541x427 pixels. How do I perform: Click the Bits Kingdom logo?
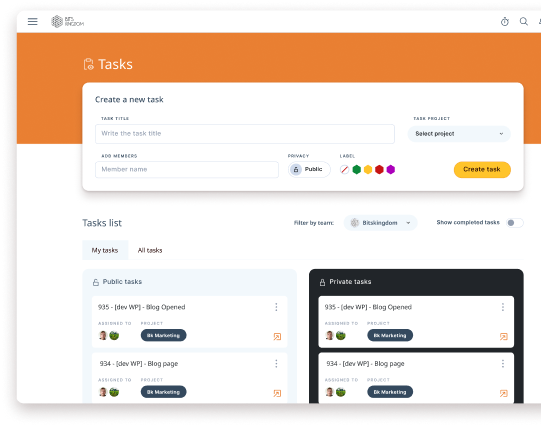coord(67,21)
